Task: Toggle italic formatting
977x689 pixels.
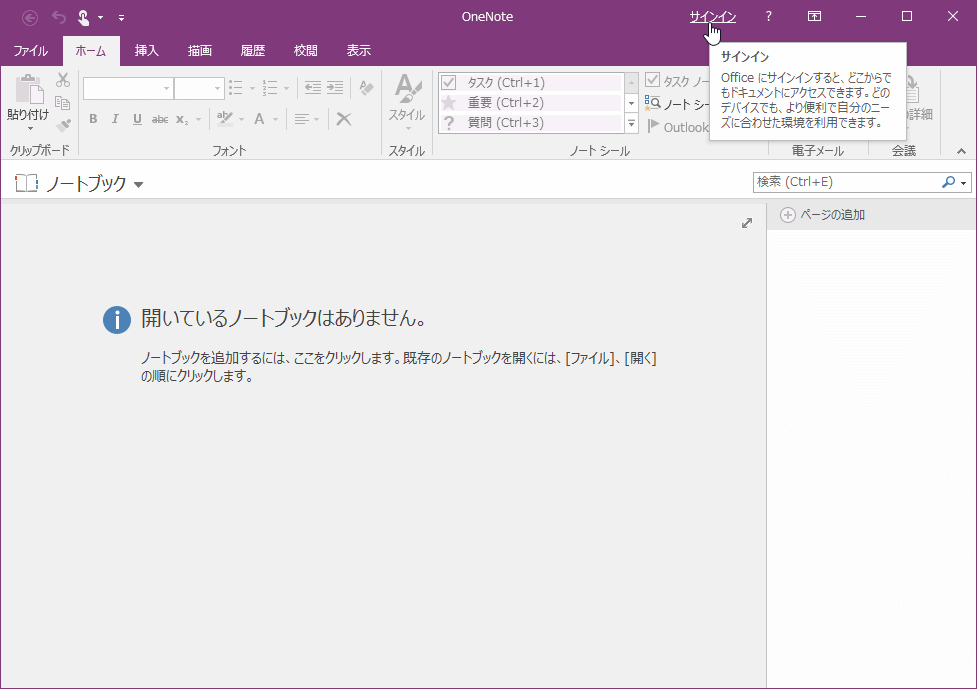Action: (114, 118)
